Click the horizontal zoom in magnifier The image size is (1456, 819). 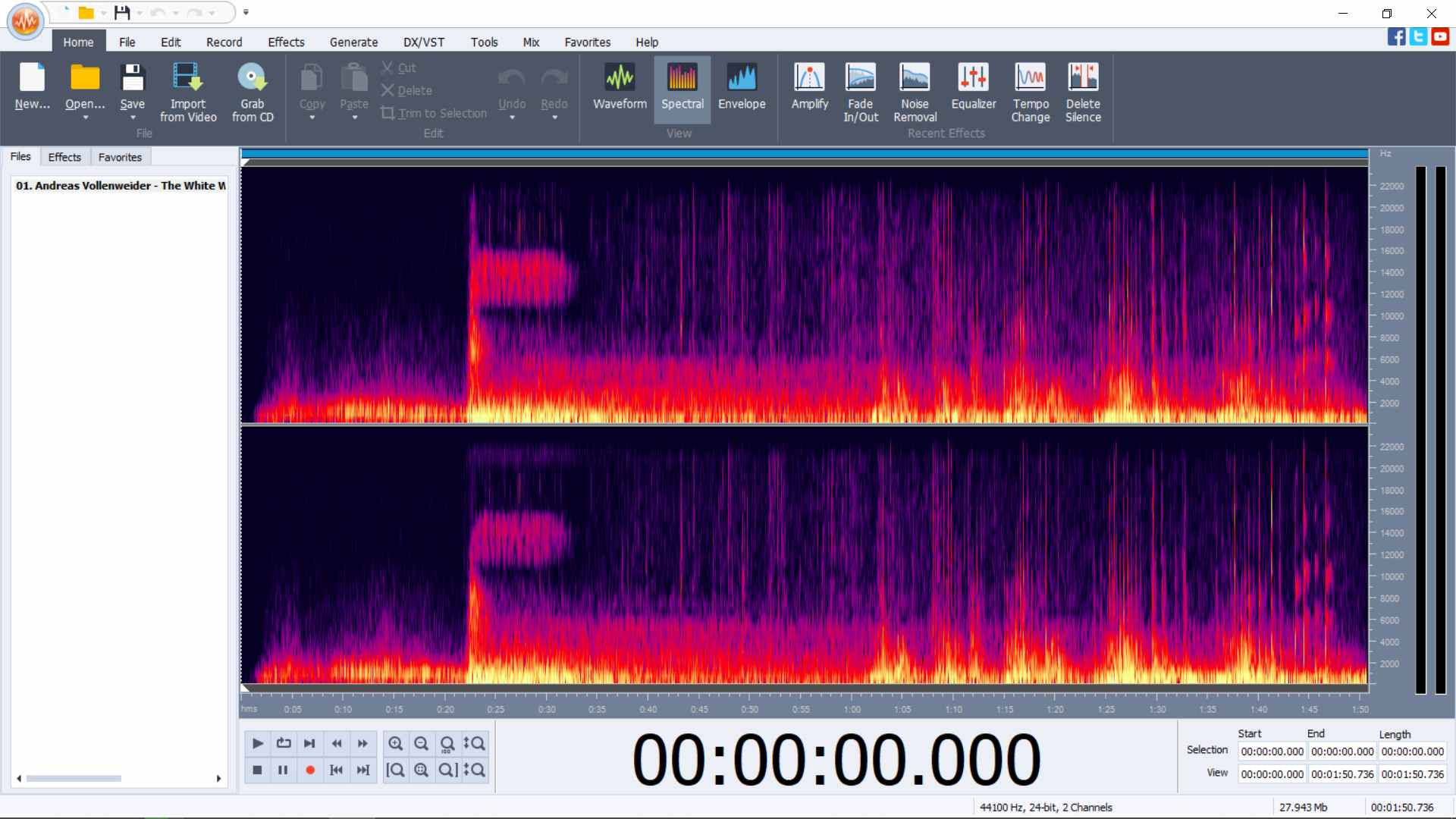pyautogui.click(x=396, y=743)
